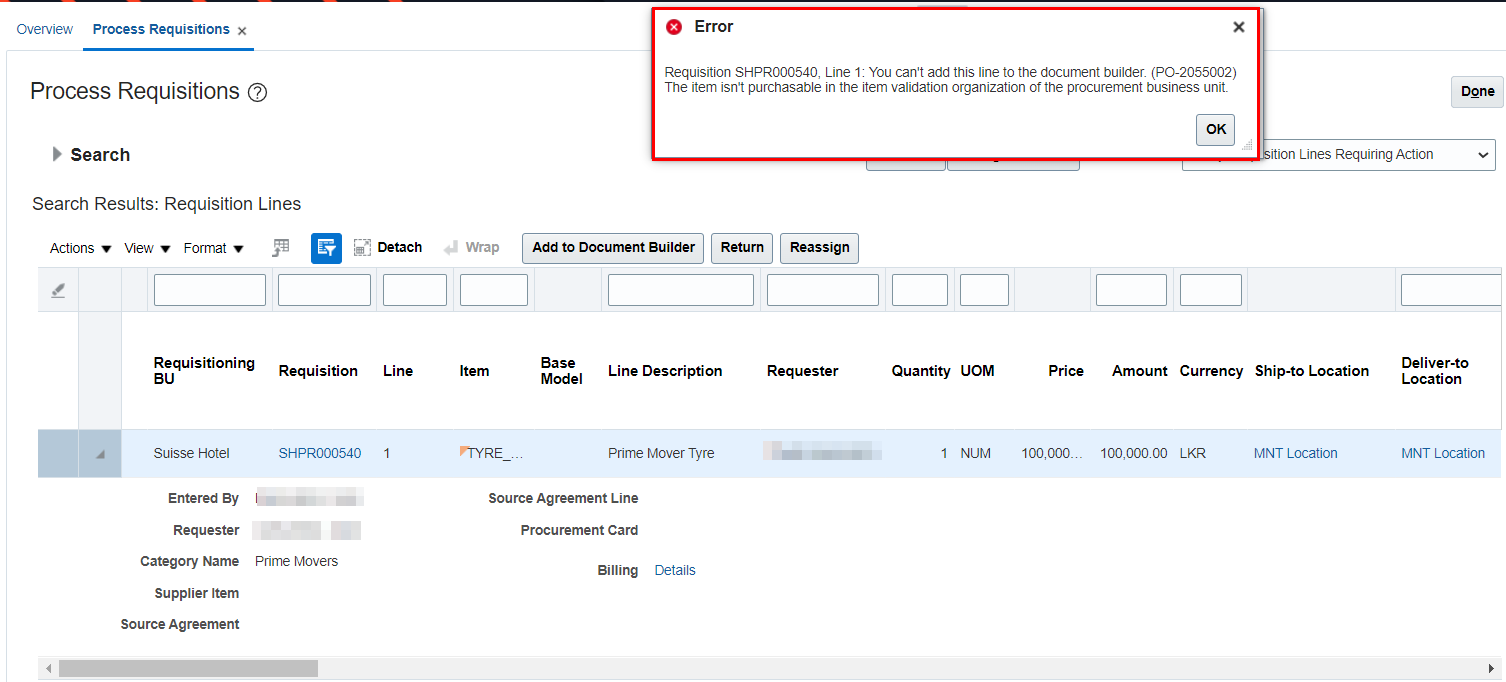This screenshot has width=1506, height=682.
Task: Open the Billing Details link
Action: pyautogui.click(x=675, y=570)
